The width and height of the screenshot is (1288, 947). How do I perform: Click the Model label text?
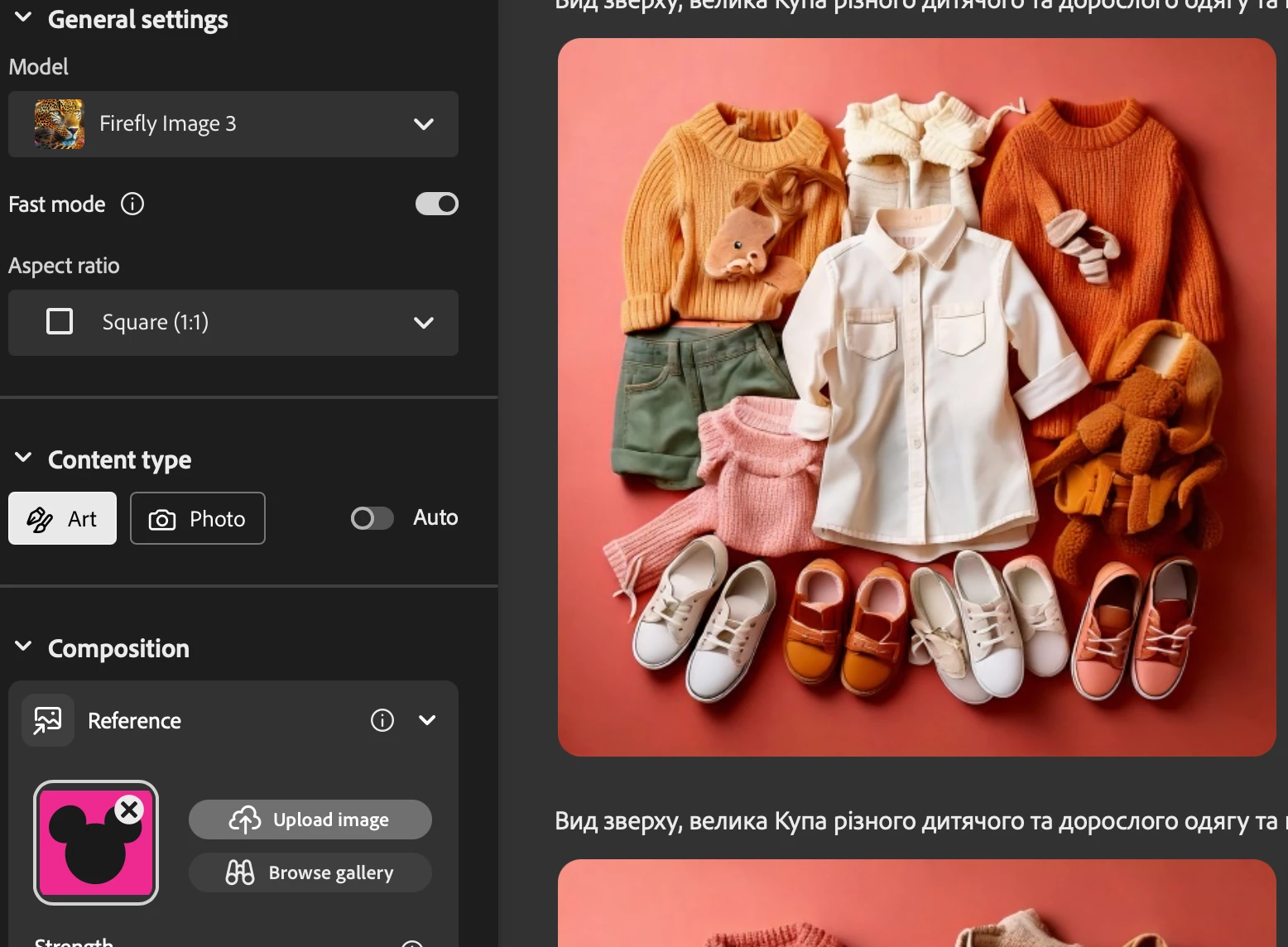coord(39,66)
